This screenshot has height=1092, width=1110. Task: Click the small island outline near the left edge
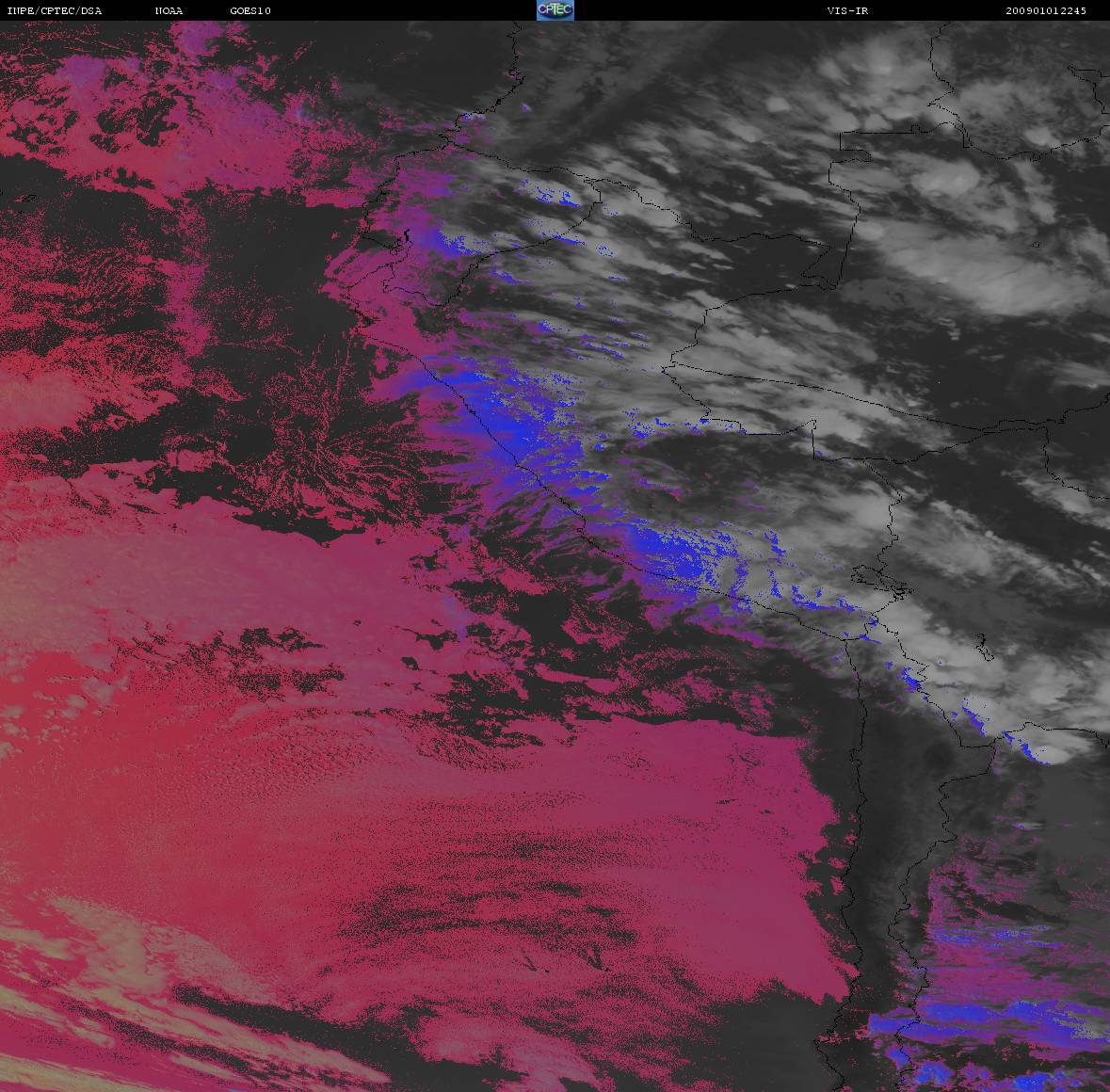[25, 199]
